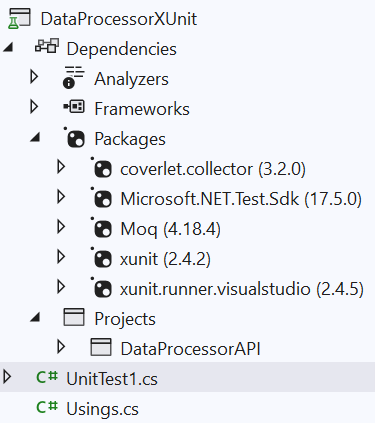
Task: Collapse the Dependencies node
Action: 8,48
